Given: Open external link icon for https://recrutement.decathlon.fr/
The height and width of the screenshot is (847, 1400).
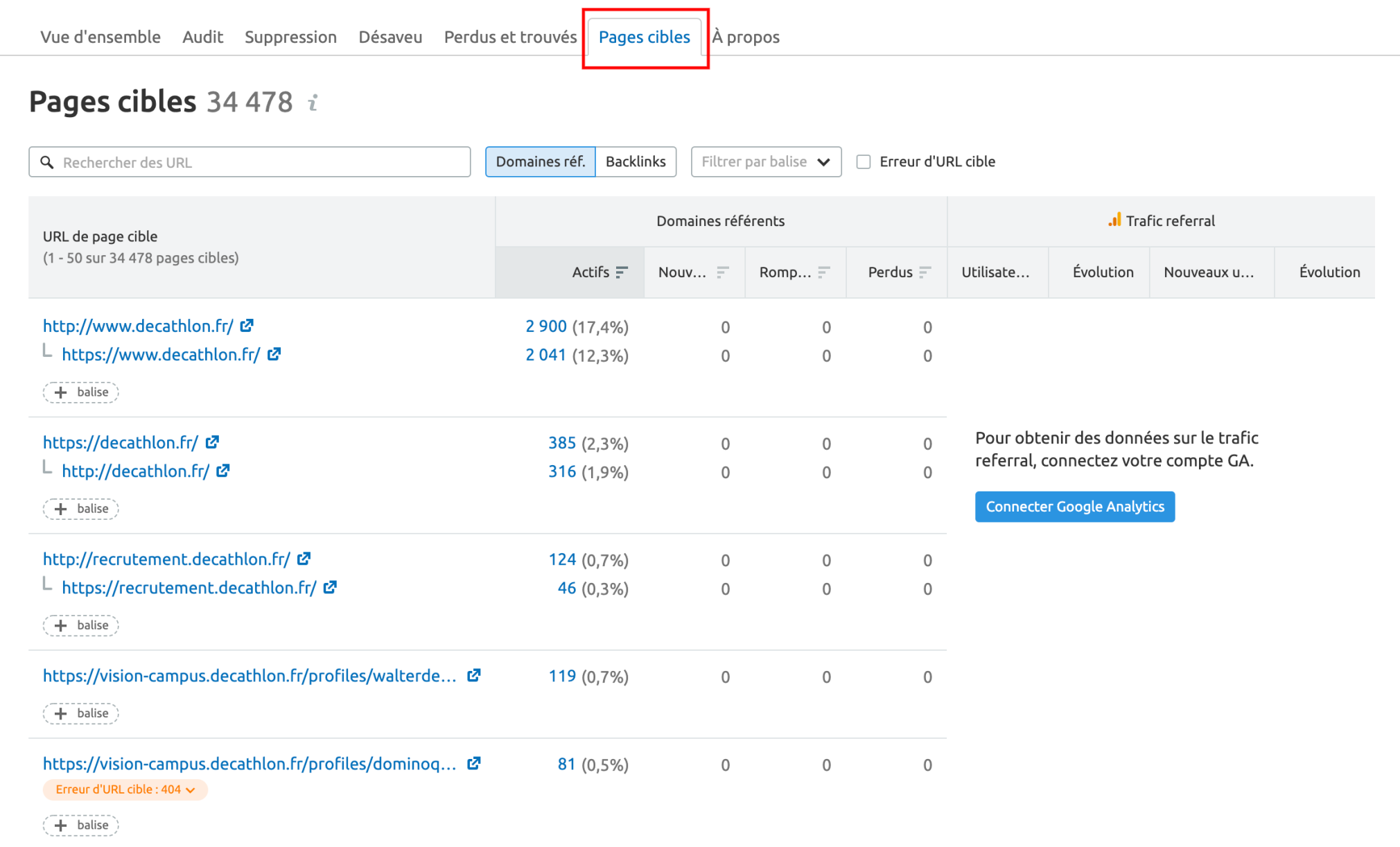Looking at the screenshot, I should 331,587.
